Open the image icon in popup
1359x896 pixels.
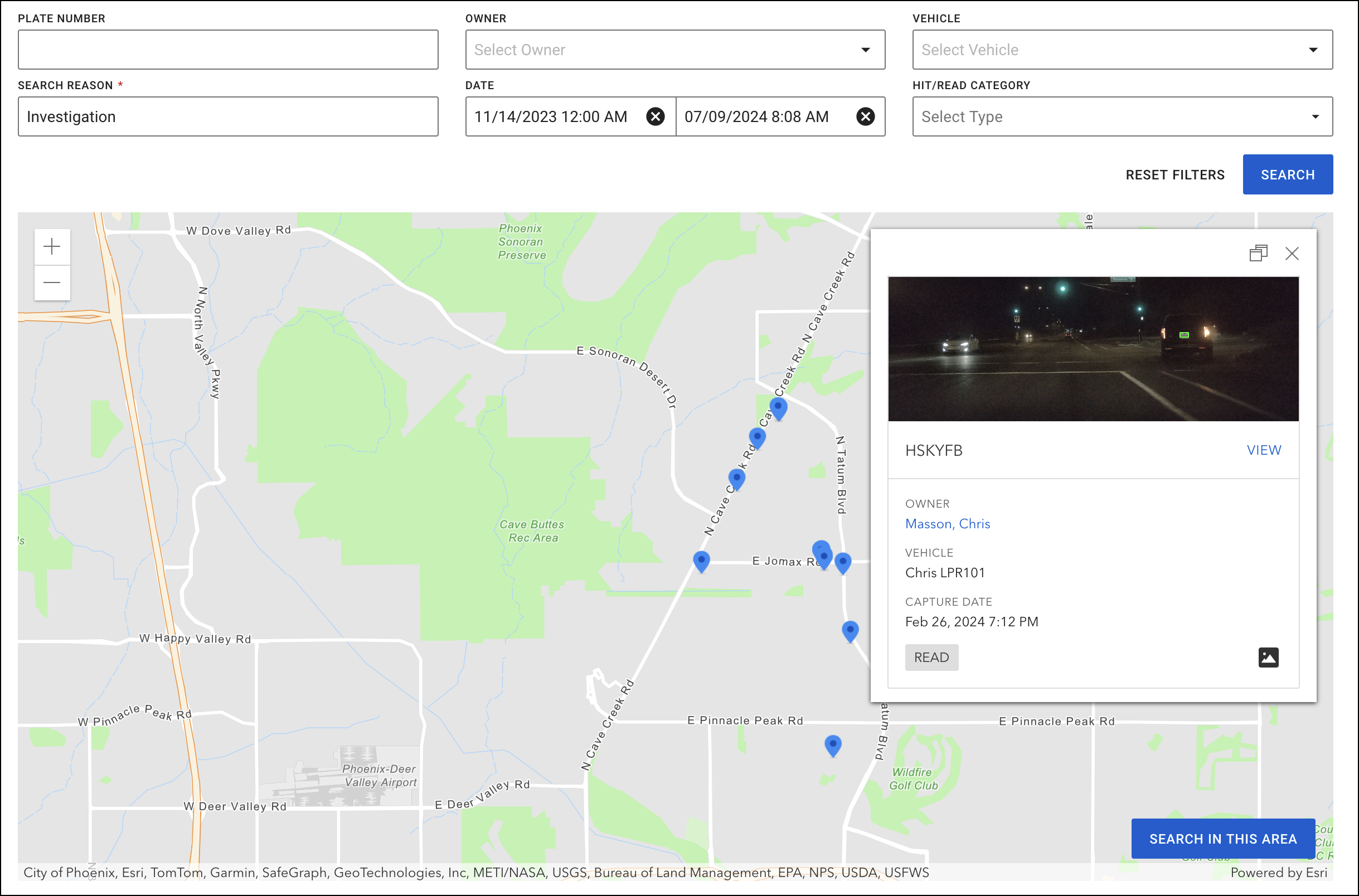point(1268,657)
